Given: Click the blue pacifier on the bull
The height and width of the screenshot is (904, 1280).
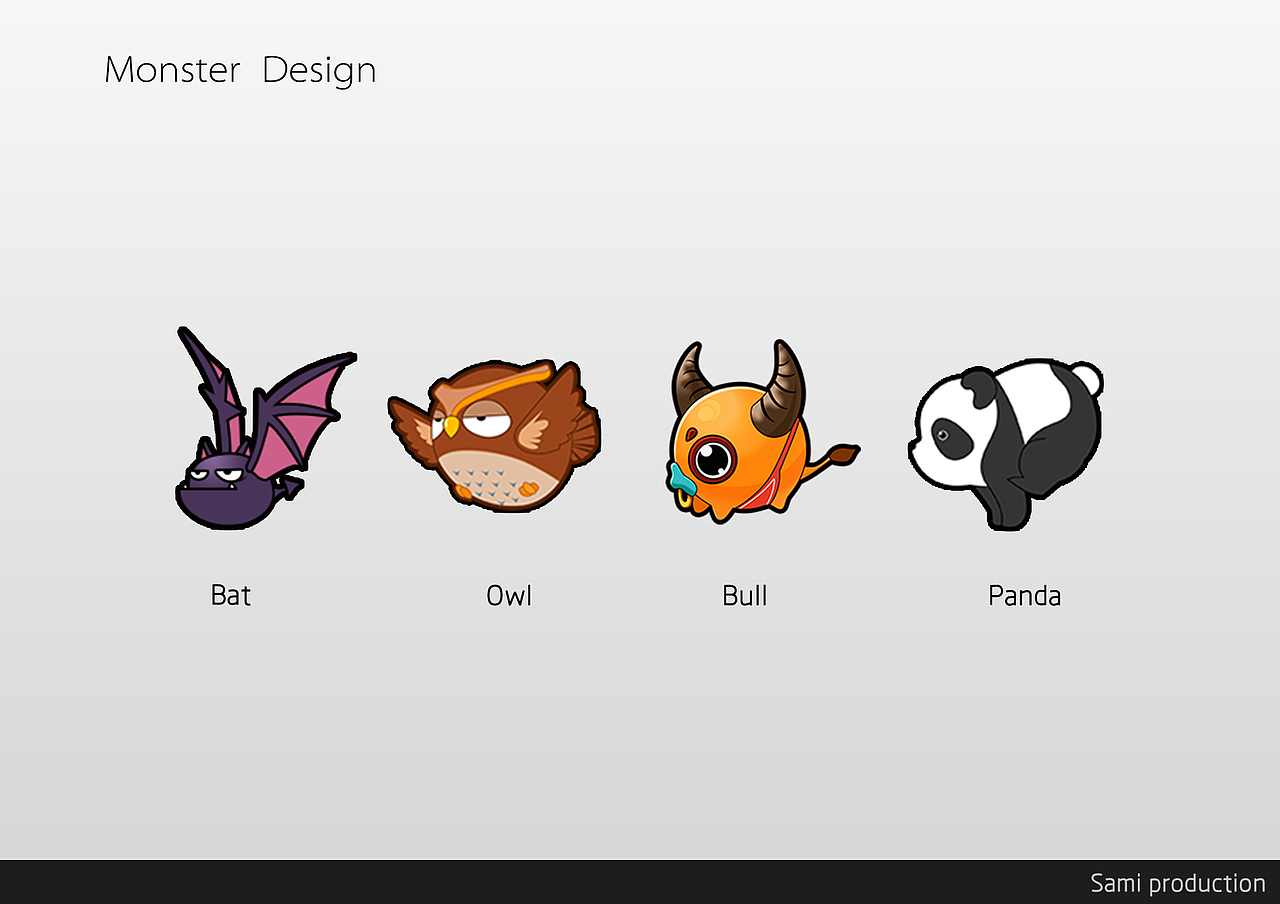Looking at the screenshot, I should 681,480.
